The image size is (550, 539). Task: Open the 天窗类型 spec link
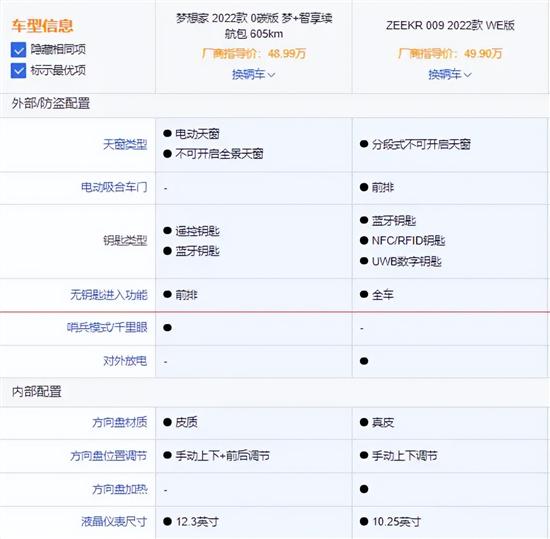125,144
